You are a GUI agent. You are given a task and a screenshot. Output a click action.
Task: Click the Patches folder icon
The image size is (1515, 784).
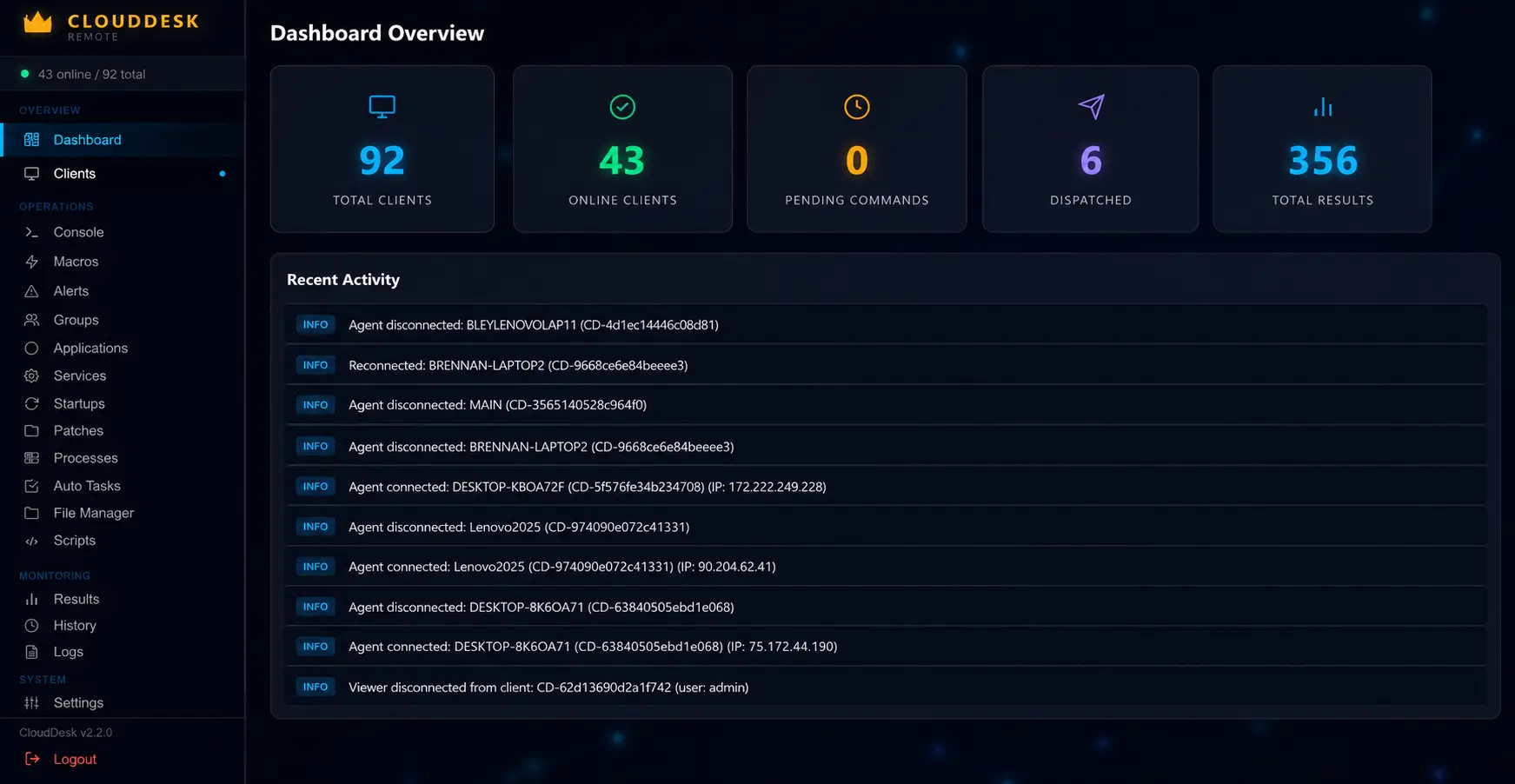click(x=32, y=430)
